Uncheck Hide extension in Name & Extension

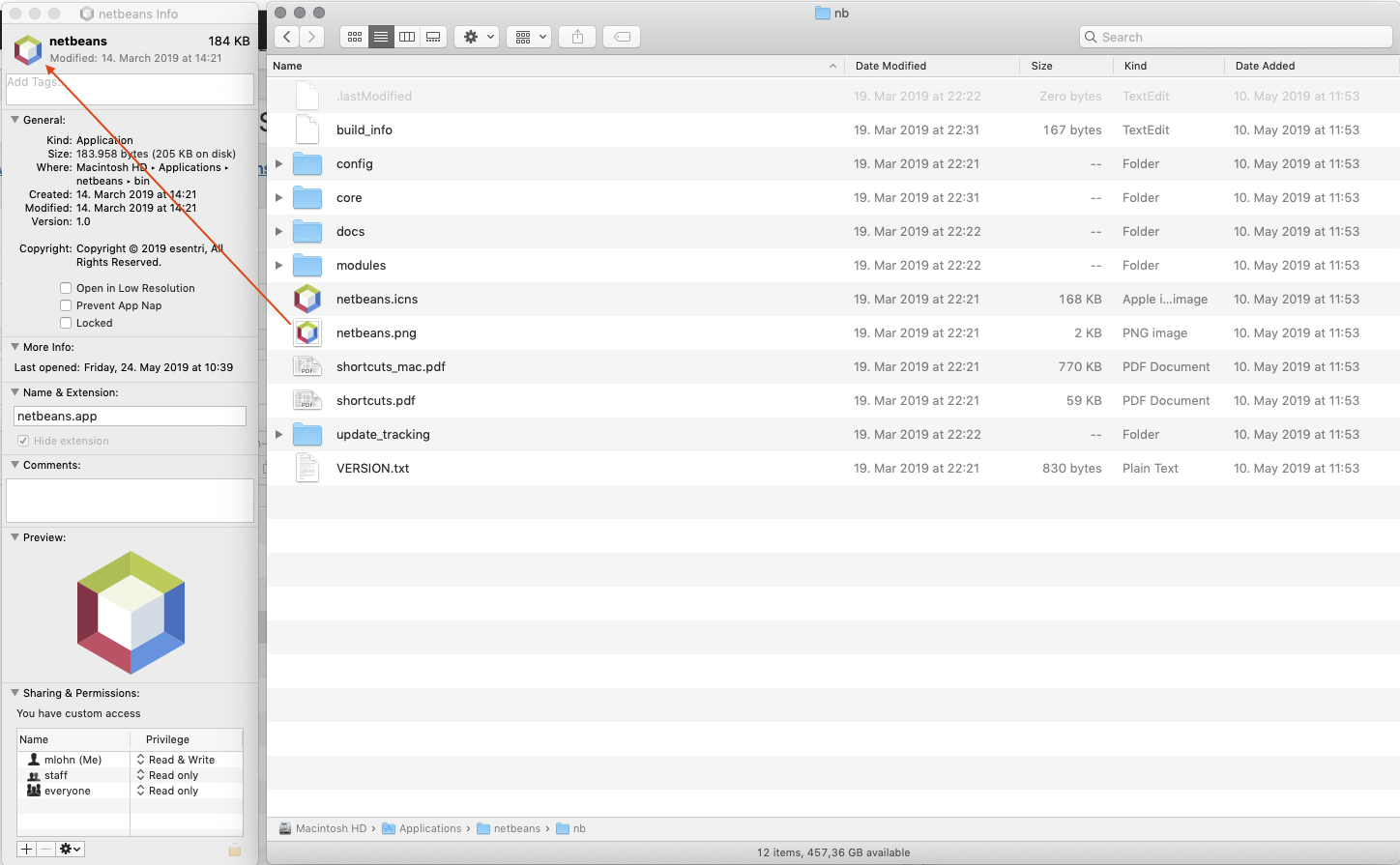22,441
